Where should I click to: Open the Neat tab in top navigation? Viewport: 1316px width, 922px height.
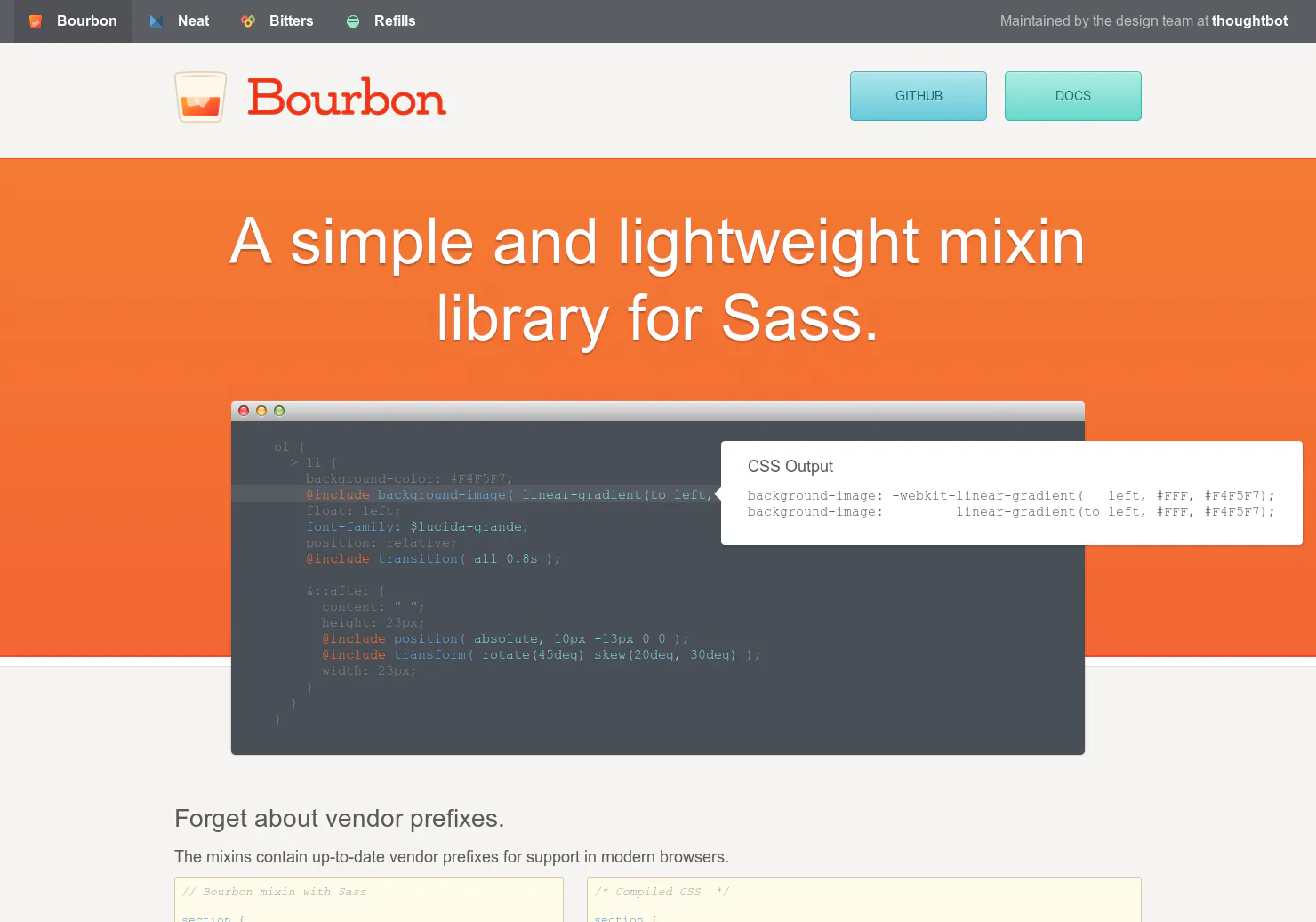pyautogui.click(x=178, y=21)
